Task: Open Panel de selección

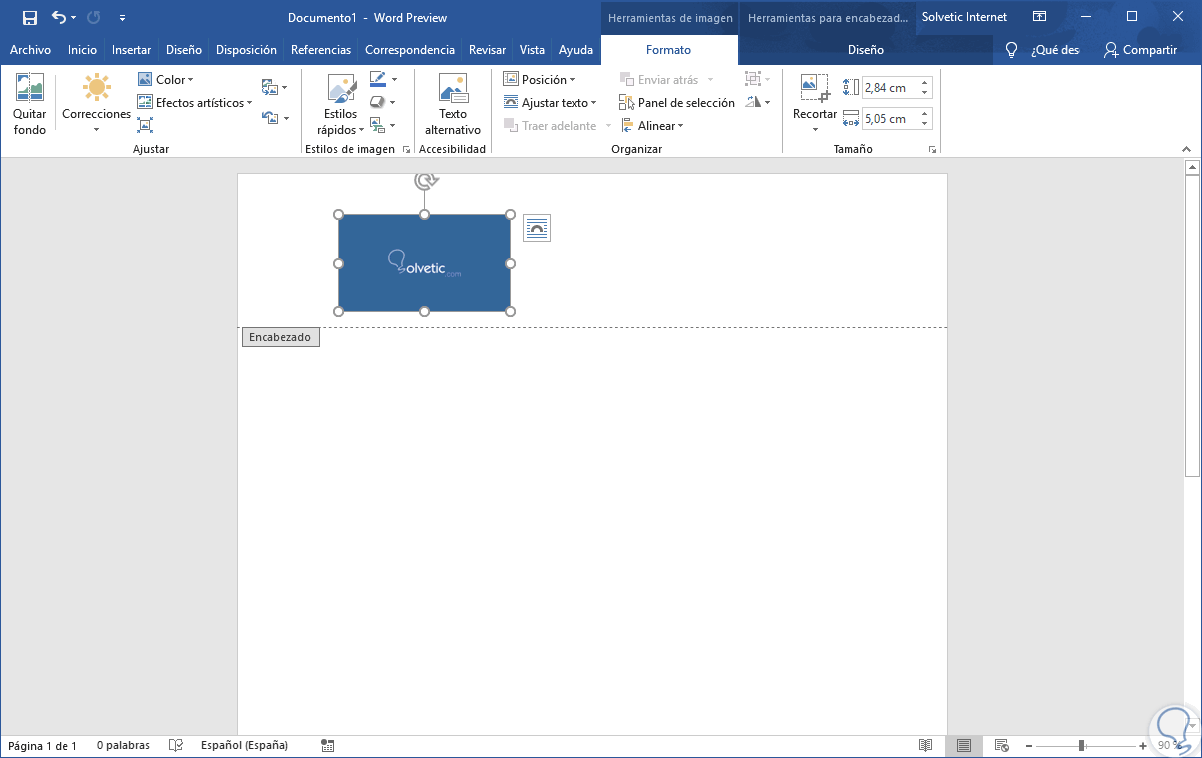Action: [677, 102]
